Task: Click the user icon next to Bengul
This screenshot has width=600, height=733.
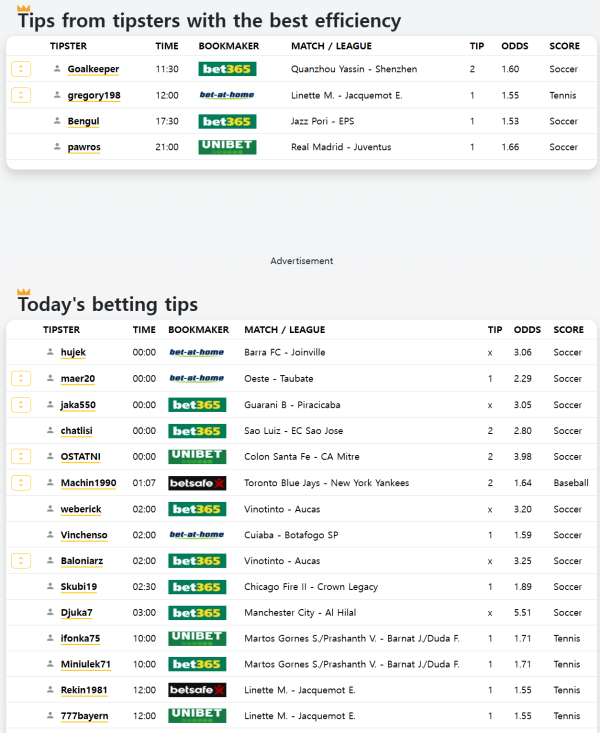Action: tap(57, 121)
